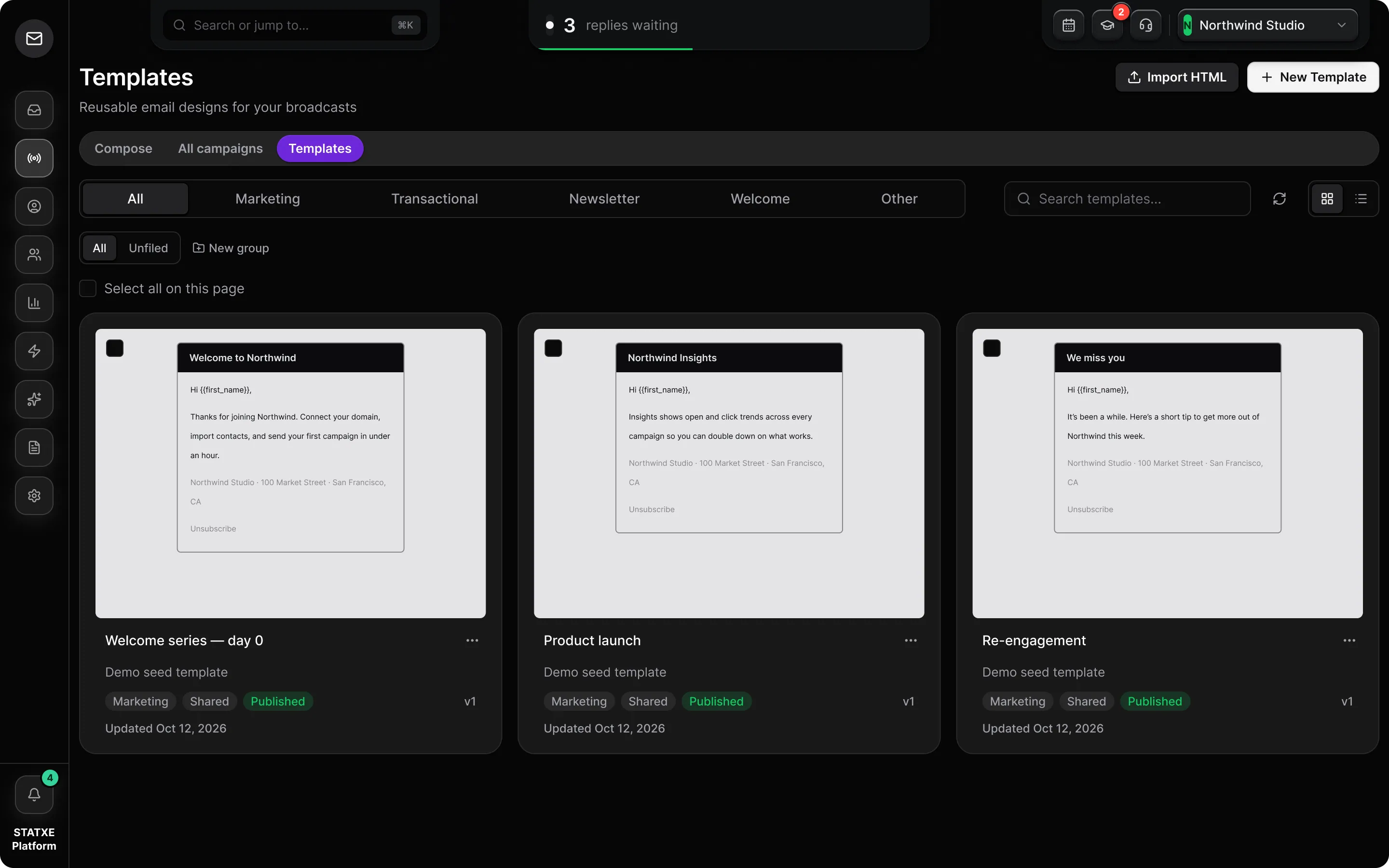Click the New Template button
1389x868 pixels.
pos(1313,78)
